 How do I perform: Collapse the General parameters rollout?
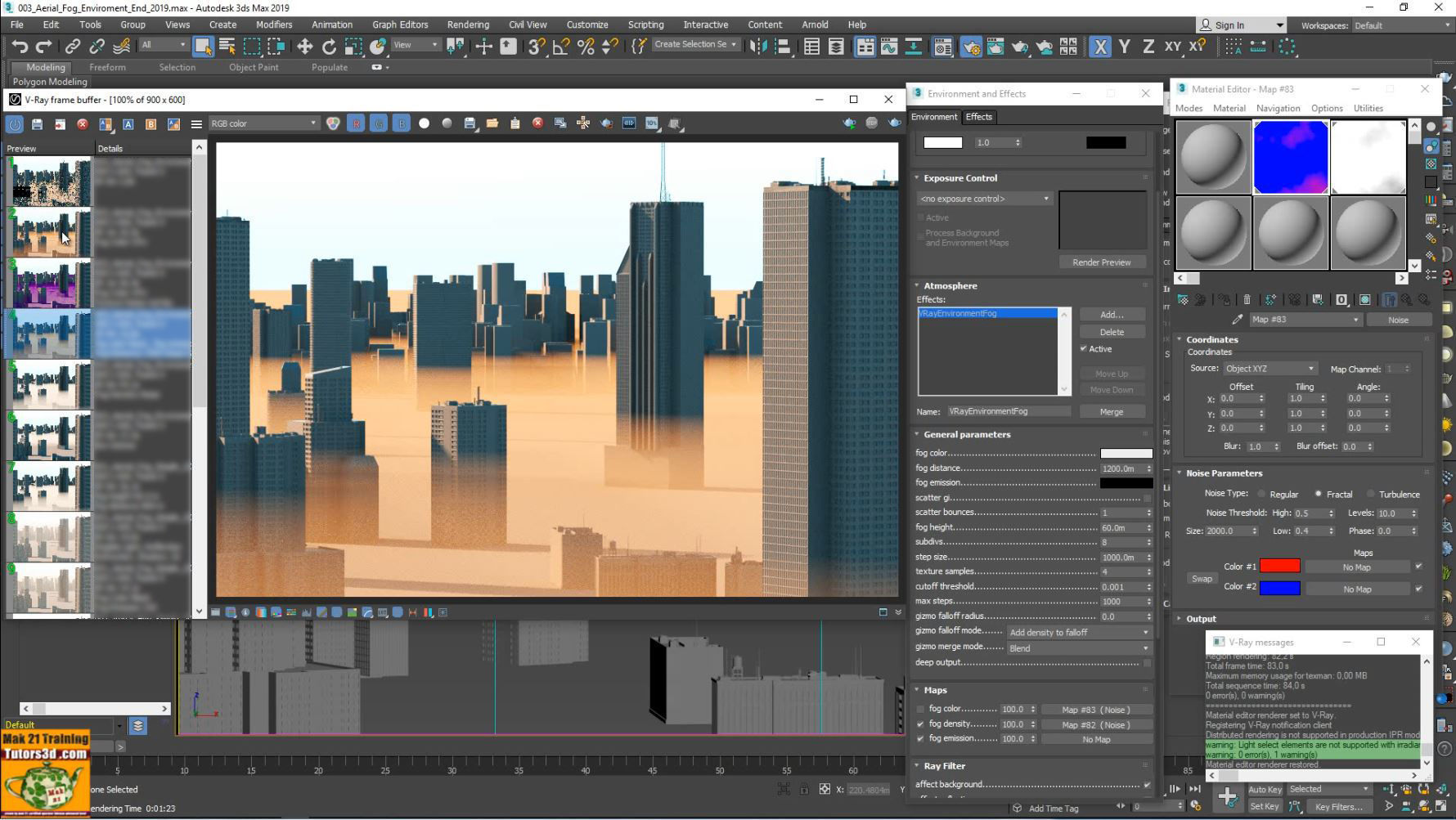tap(967, 434)
